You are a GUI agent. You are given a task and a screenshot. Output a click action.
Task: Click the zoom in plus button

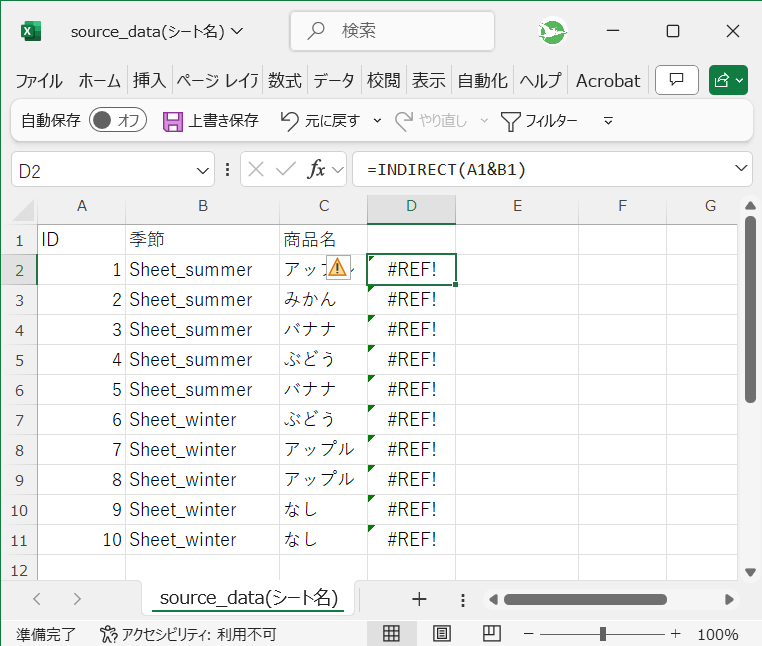click(675, 634)
